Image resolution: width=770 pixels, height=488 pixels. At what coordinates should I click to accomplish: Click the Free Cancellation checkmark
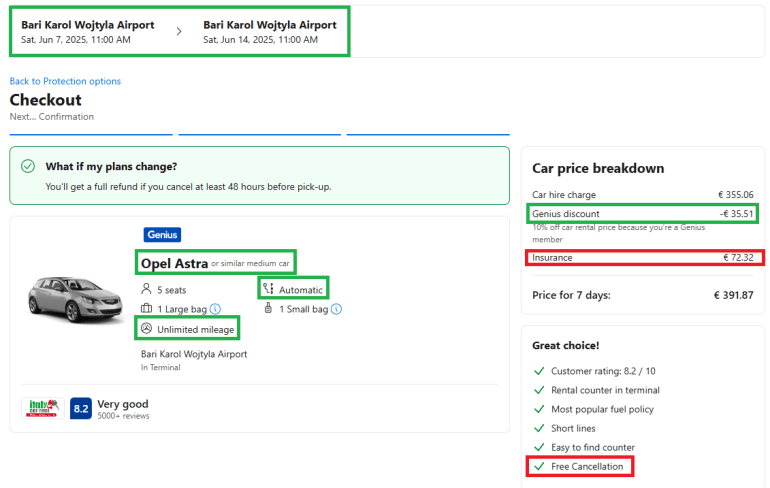[538, 466]
